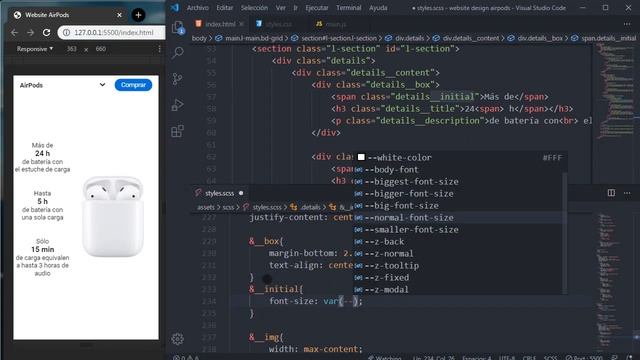Viewport: 640px width, 360px height.
Task: Go back in the browser
Action: (15, 32)
